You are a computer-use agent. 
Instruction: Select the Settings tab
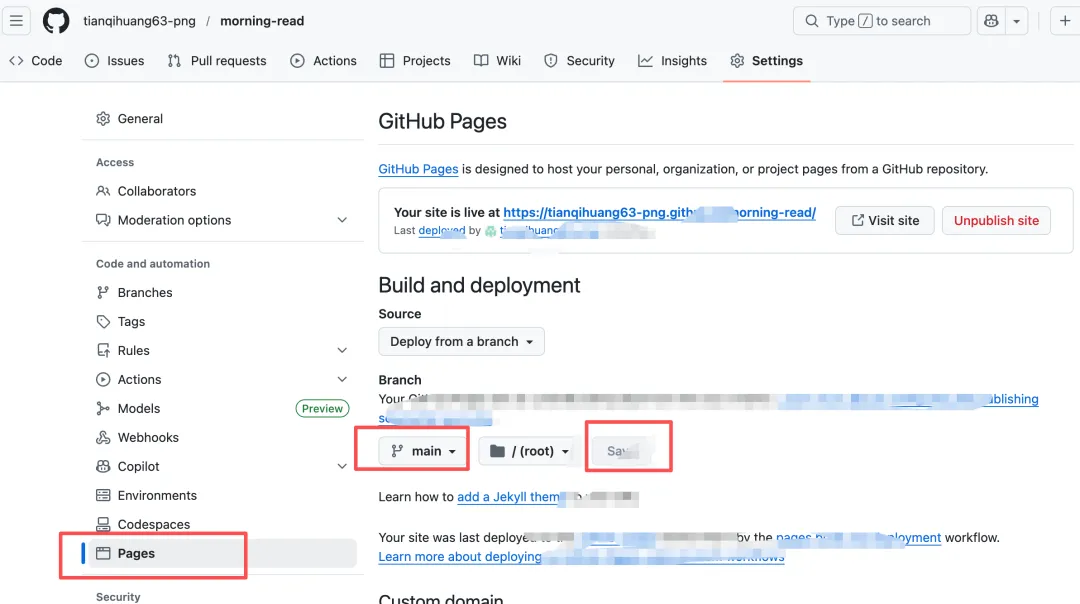[767, 61]
